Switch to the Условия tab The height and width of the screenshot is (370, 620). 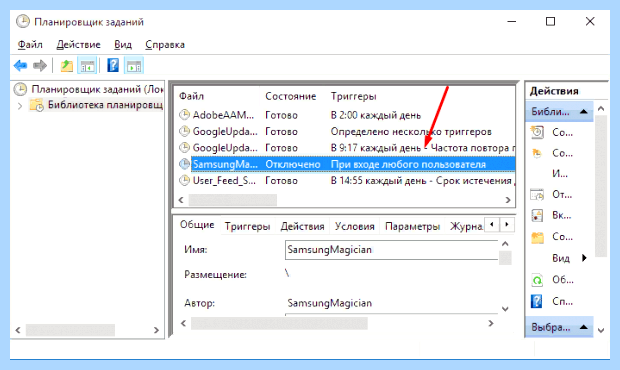[x=355, y=227]
